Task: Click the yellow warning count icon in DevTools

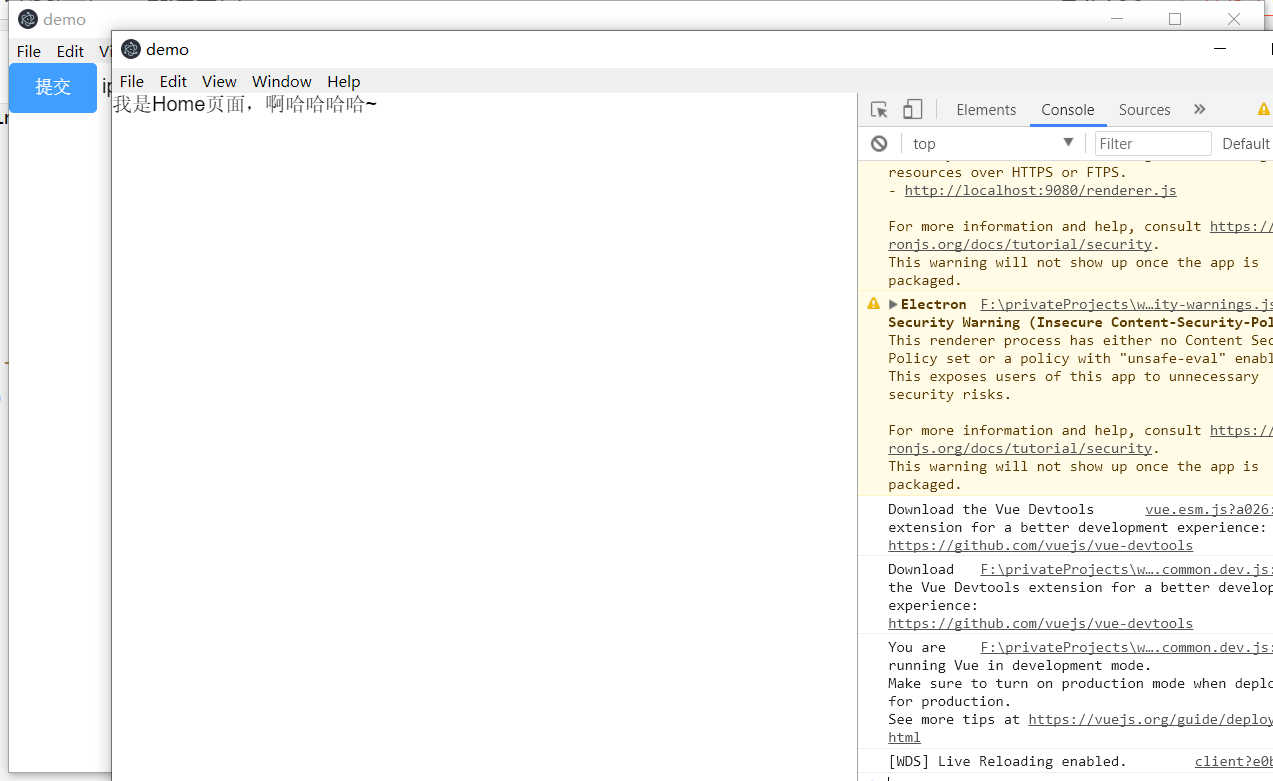Action: tap(1264, 110)
